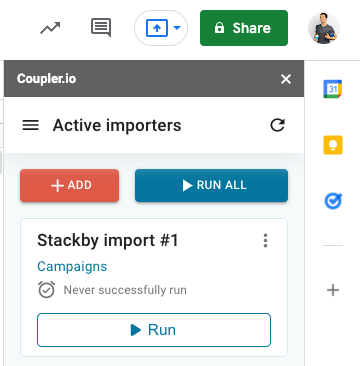
Task: Expand the present dropdown arrow
Action: click(177, 28)
